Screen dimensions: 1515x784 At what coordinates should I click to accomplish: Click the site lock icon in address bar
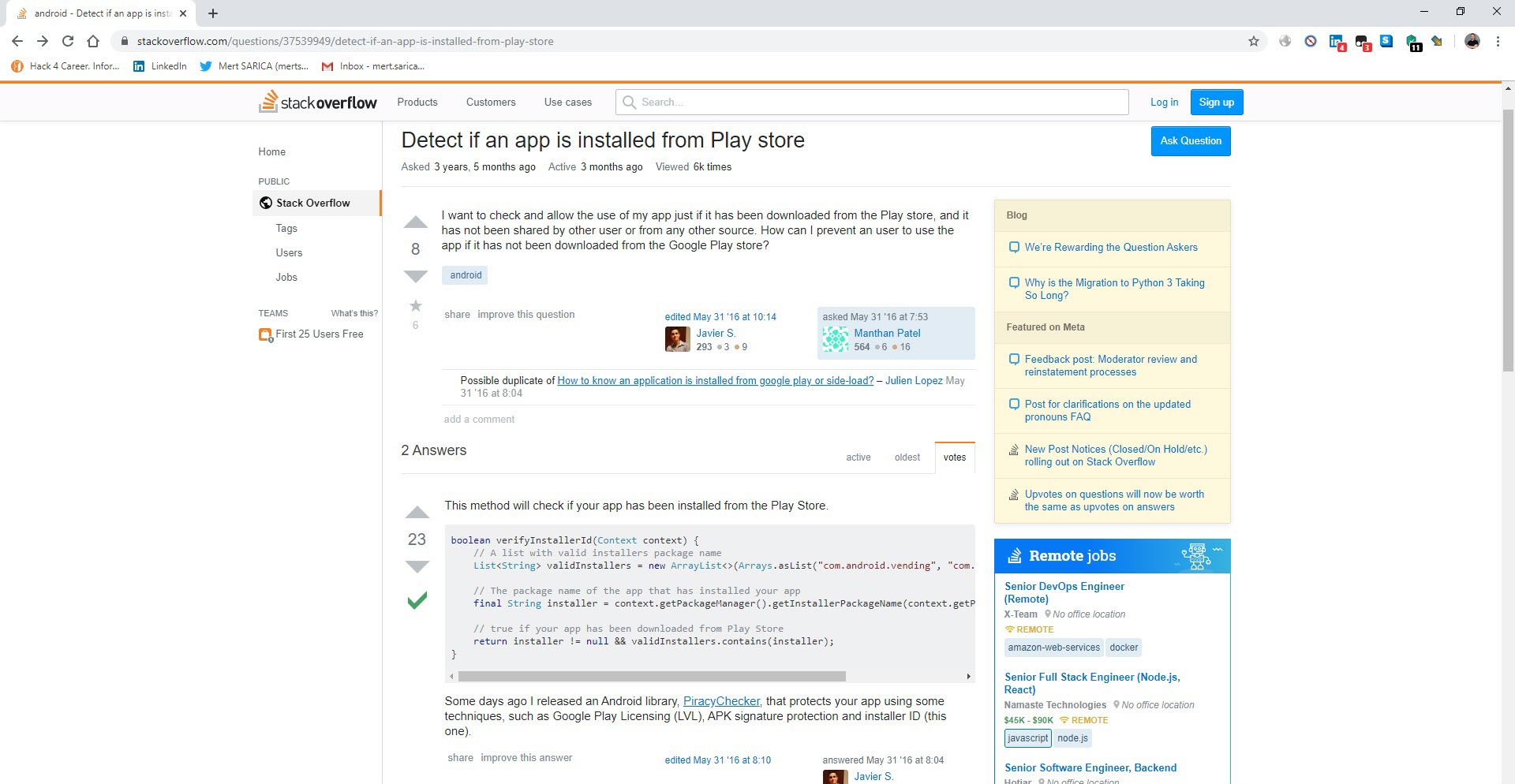pos(124,41)
